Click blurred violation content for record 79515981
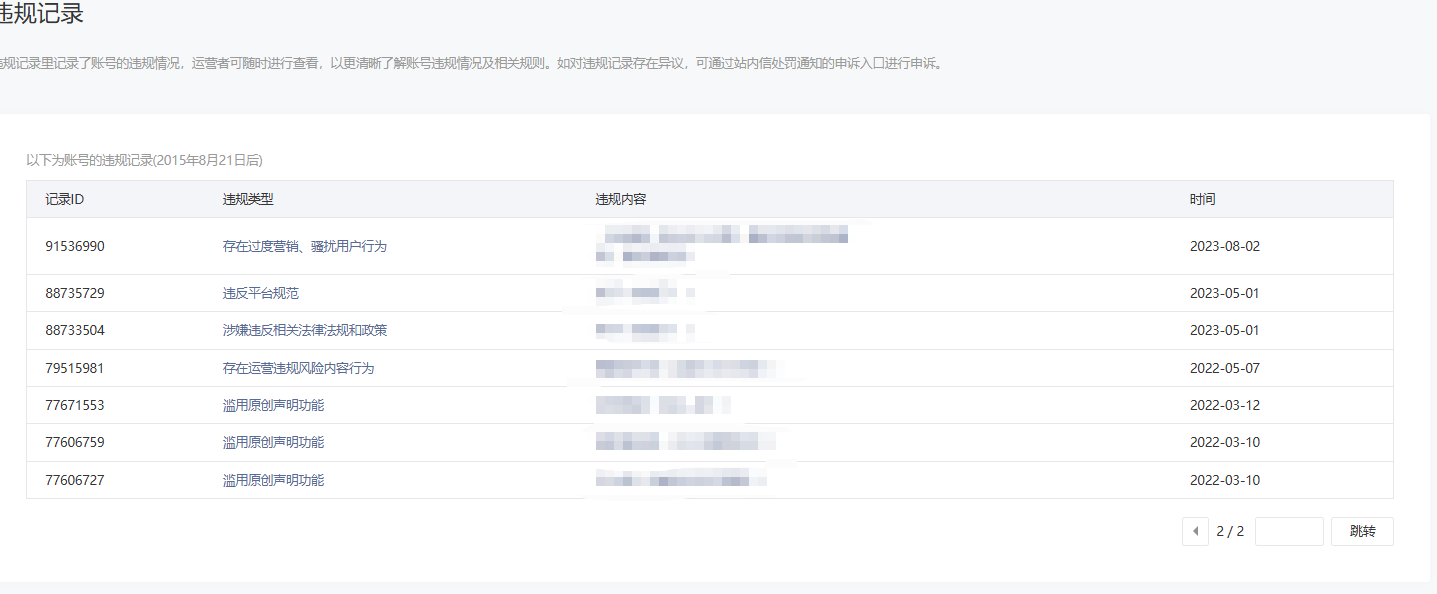The width and height of the screenshot is (1437, 594). (685, 368)
